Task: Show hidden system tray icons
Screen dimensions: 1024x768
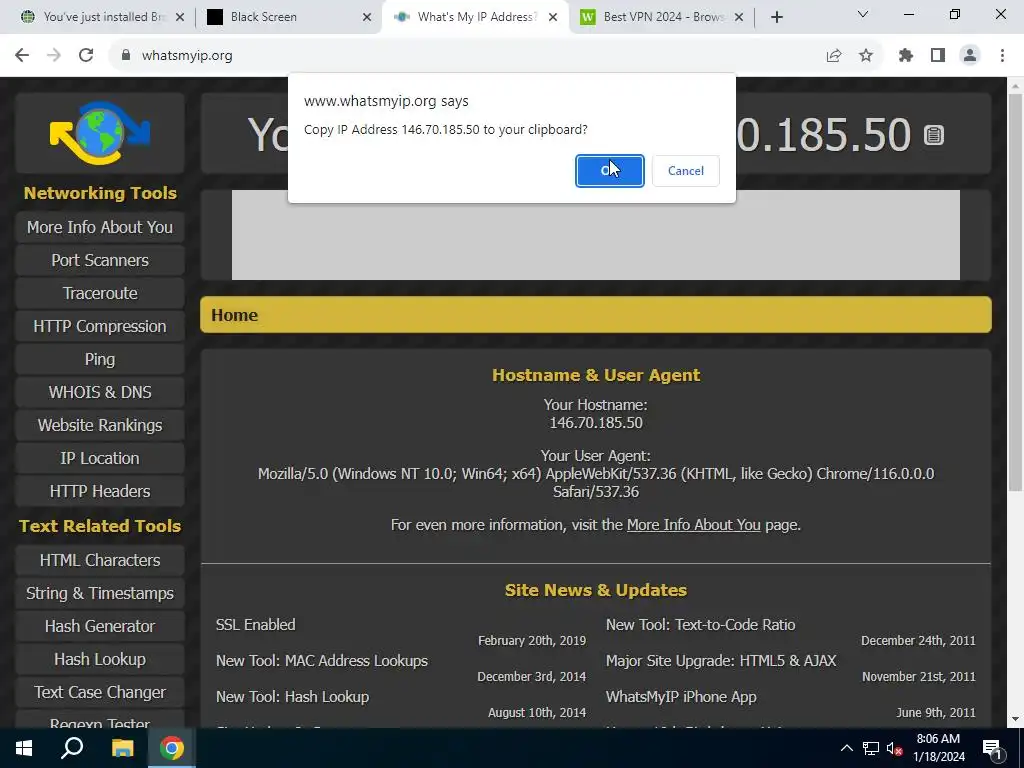Action: click(x=846, y=748)
